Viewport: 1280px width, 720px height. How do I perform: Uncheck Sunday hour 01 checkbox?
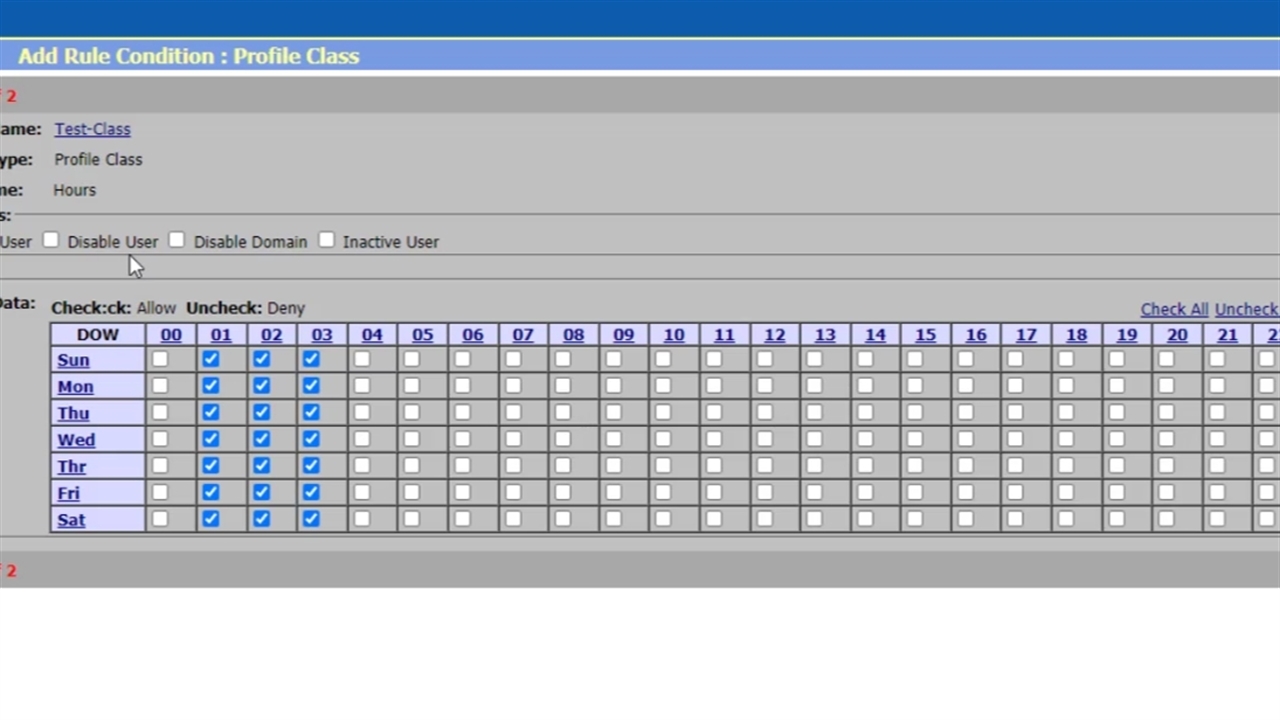[x=211, y=359]
